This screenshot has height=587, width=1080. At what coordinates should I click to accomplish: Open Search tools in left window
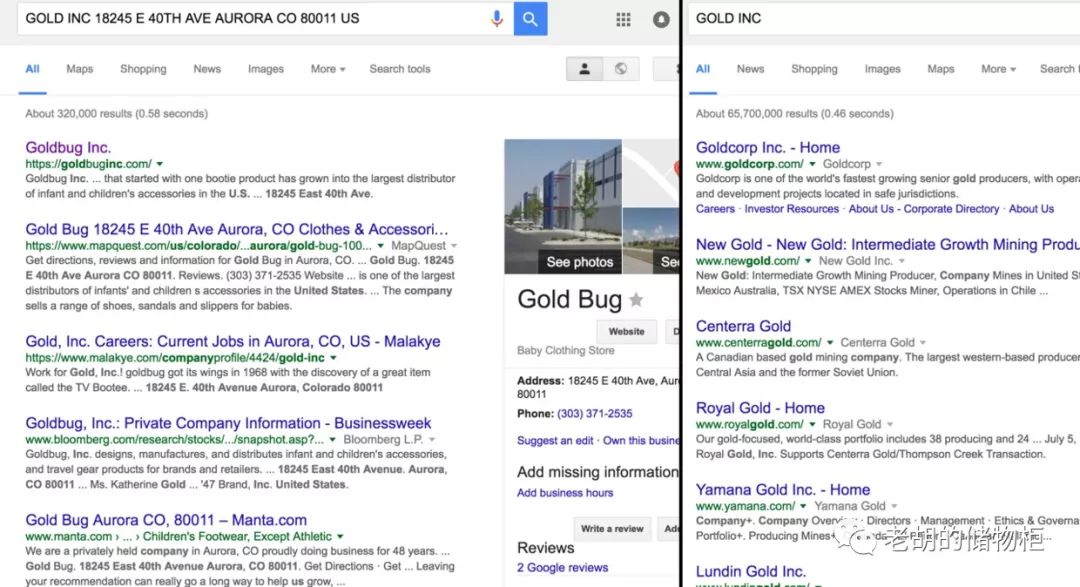point(400,69)
